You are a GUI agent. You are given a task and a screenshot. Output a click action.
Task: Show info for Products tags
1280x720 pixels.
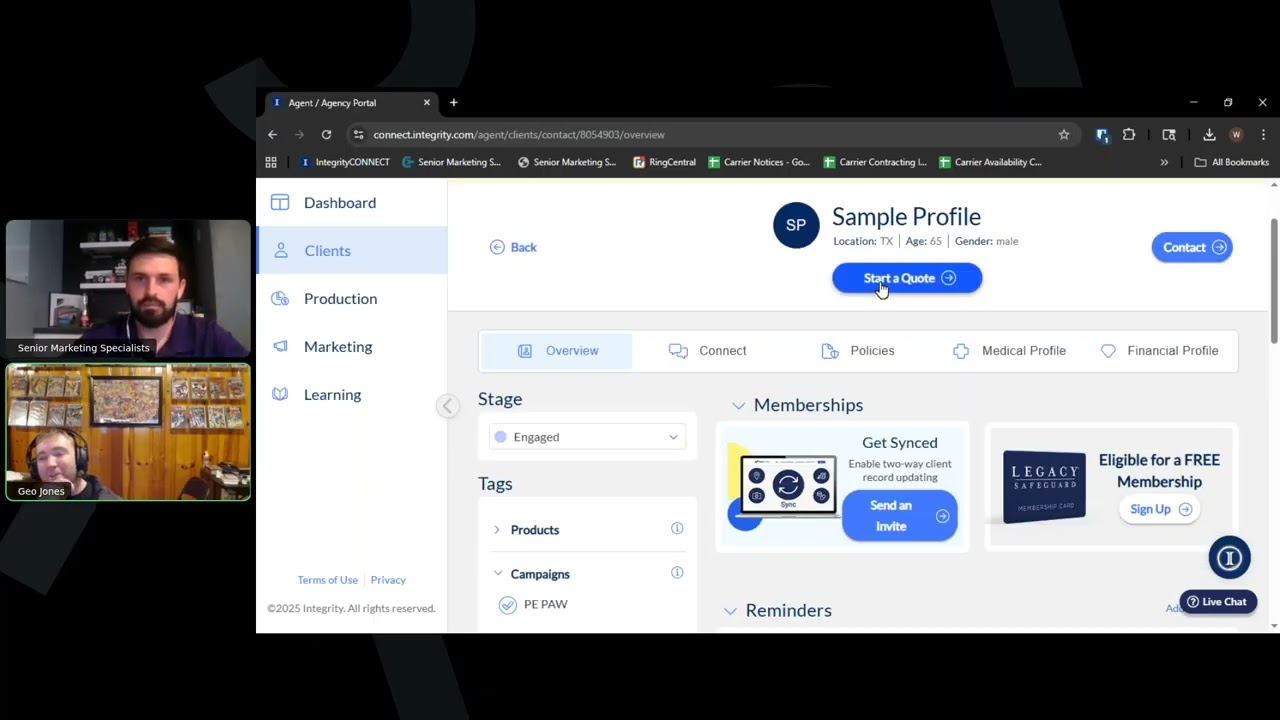pyautogui.click(x=677, y=529)
